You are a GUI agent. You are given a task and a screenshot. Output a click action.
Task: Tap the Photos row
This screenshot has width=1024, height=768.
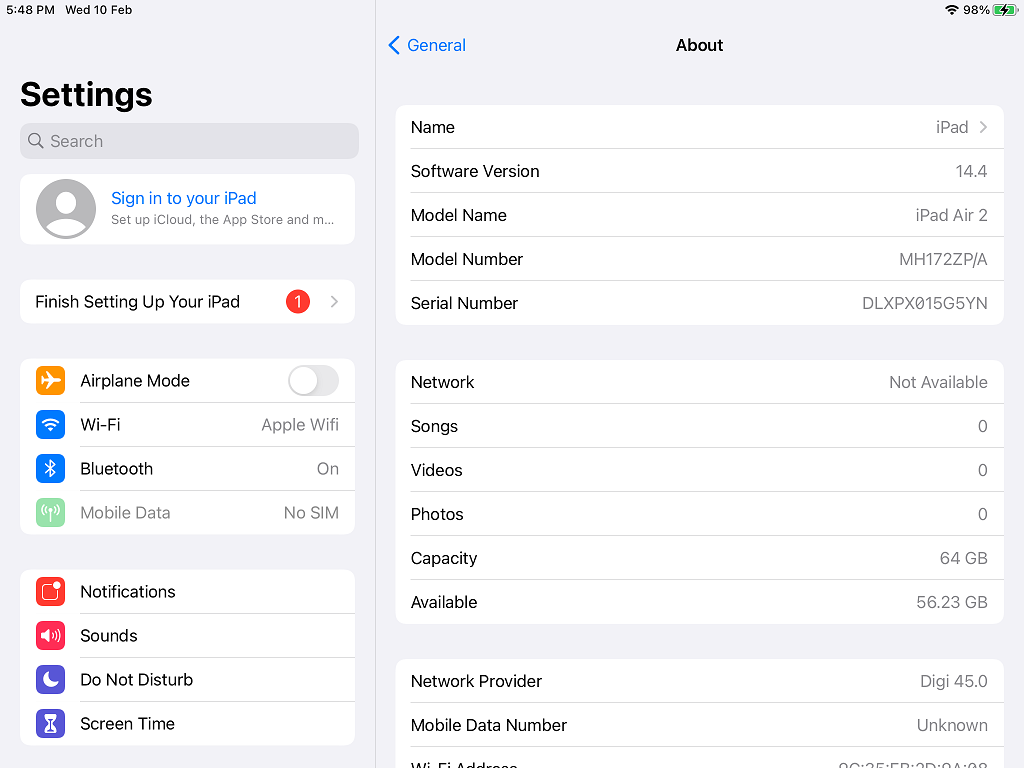(x=699, y=514)
